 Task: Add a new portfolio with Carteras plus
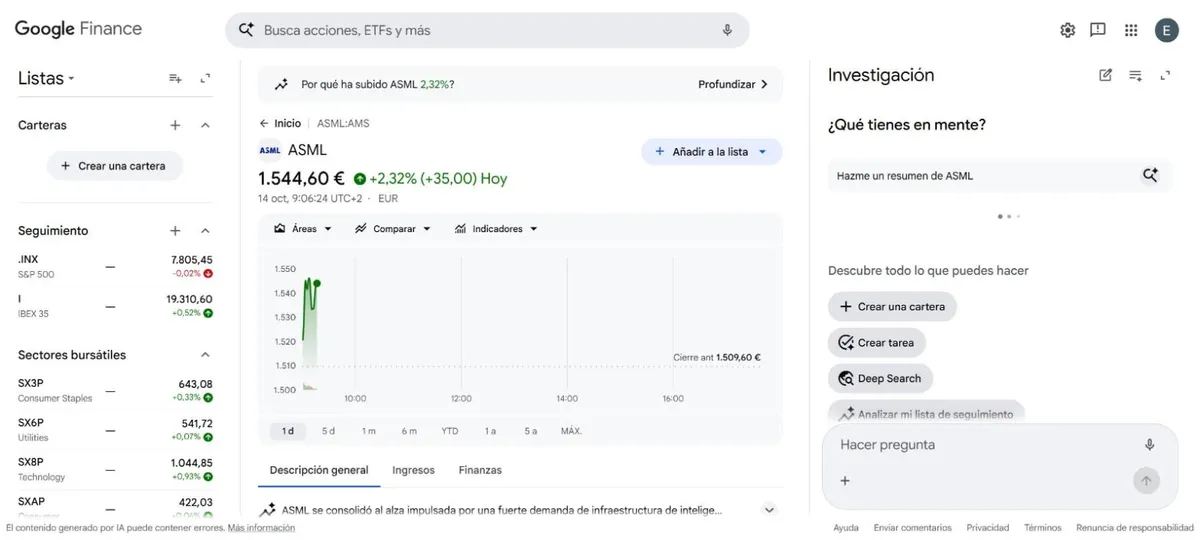click(x=175, y=125)
